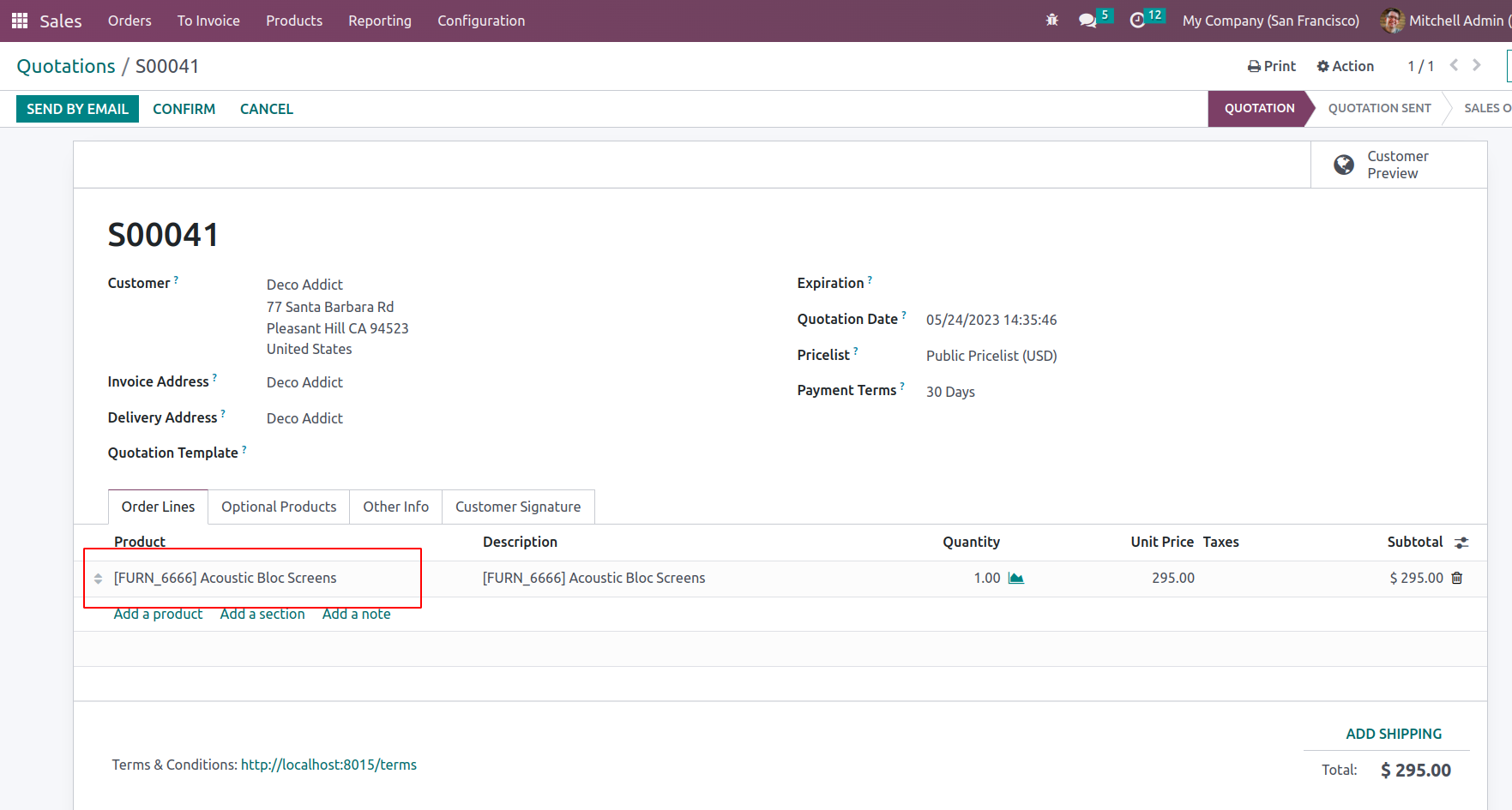1512x810 pixels.
Task: Show help tooltip for Delivery Address
Action: coord(224,414)
